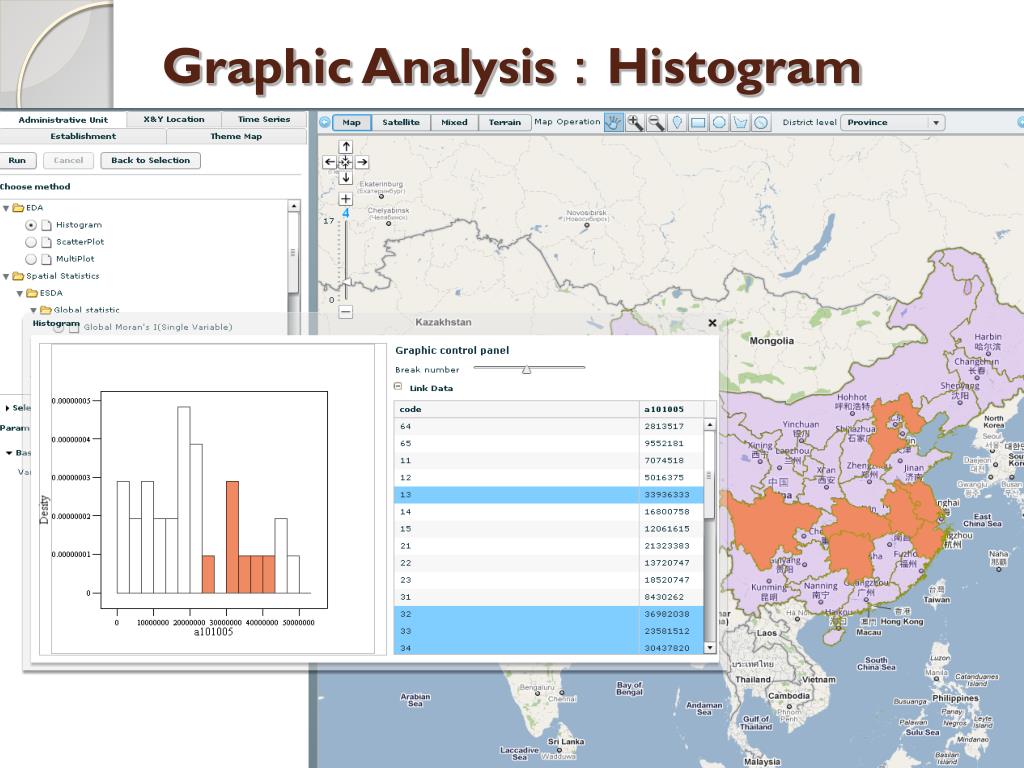This screenshot has width=1024, height=768.
Task: Pan the map left with arrow
Action: coord(330,162)
